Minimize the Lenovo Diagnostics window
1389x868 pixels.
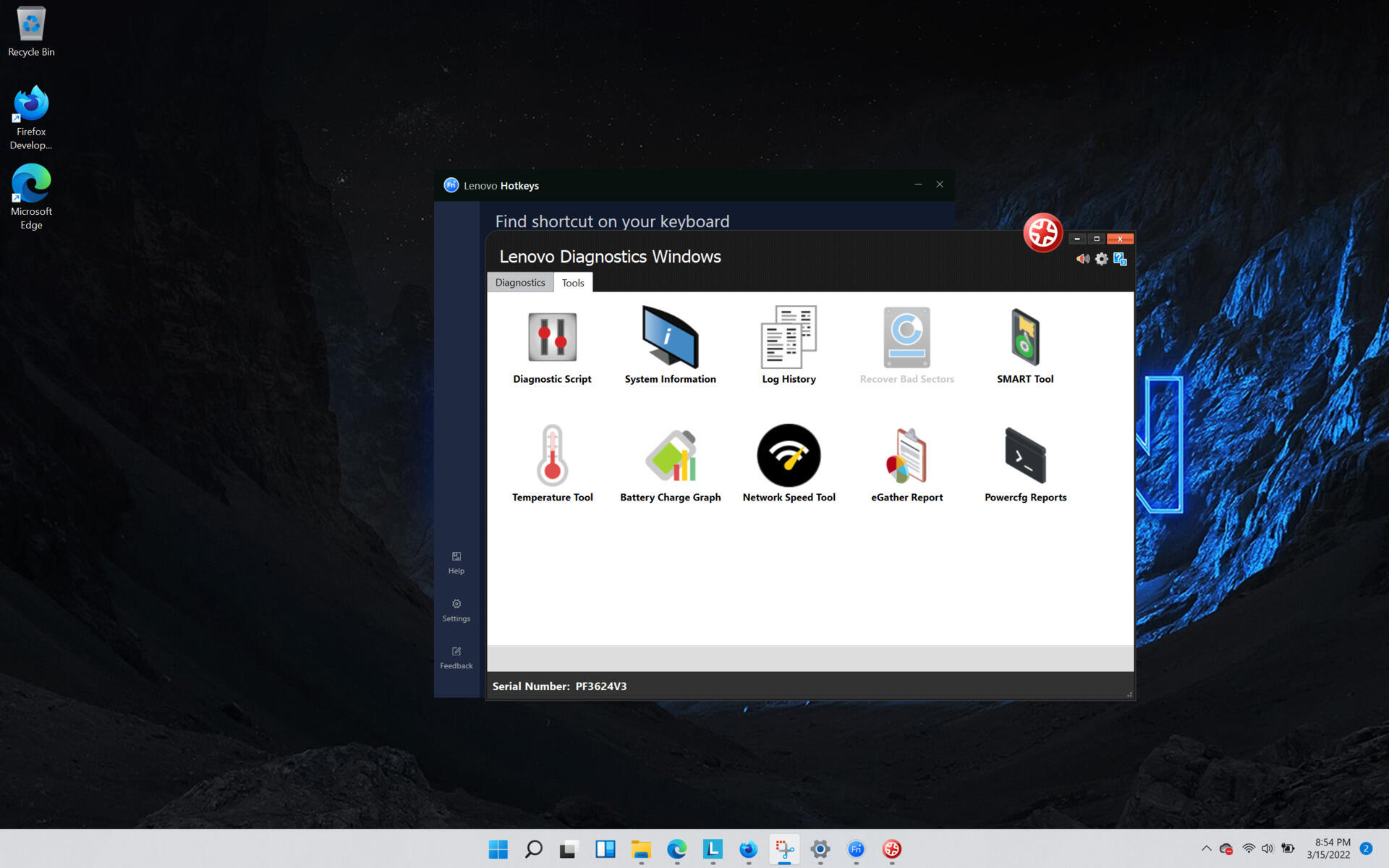pos(1077,239)
